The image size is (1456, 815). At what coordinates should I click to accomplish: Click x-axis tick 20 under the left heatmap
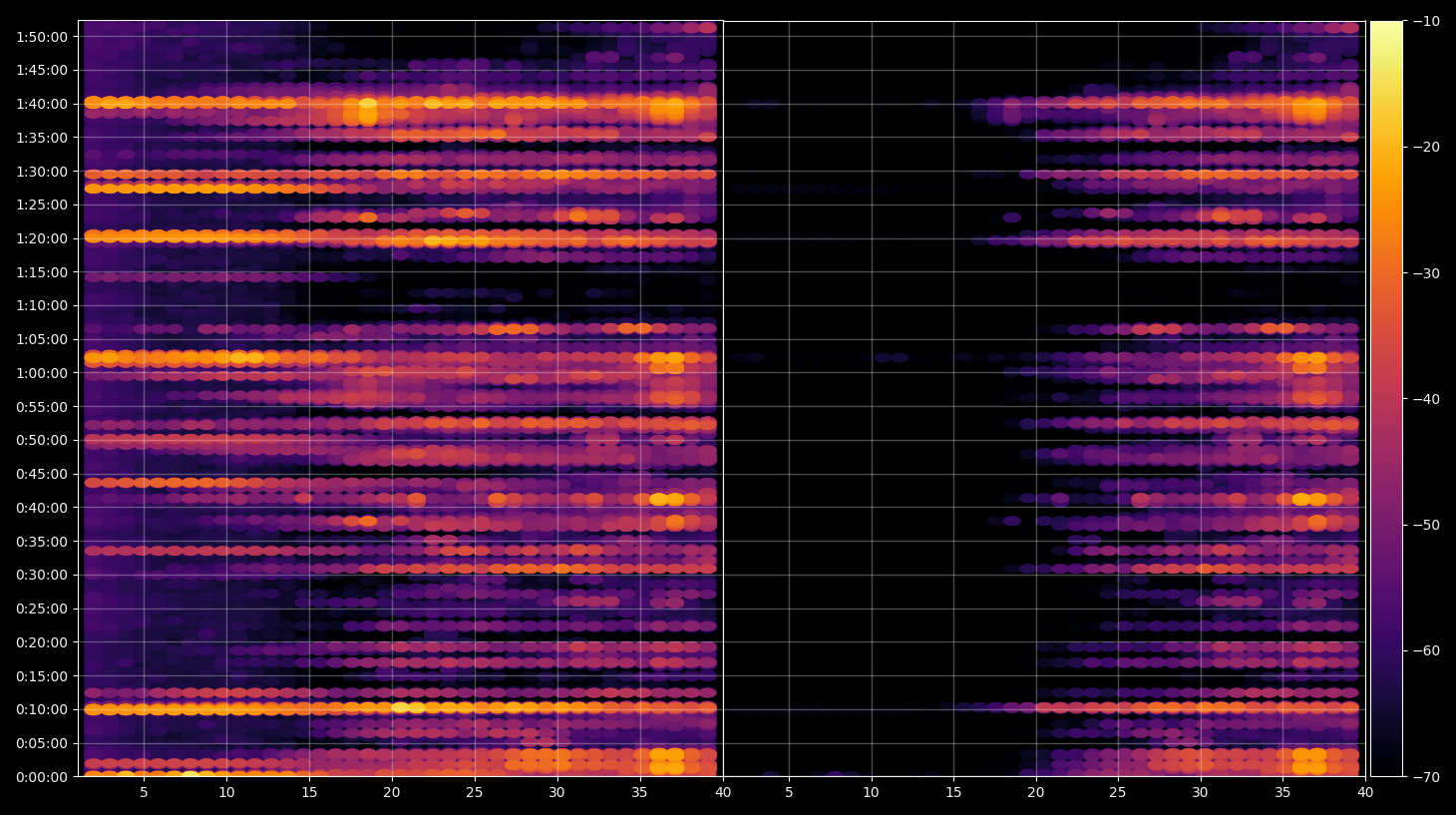[392, 793]
